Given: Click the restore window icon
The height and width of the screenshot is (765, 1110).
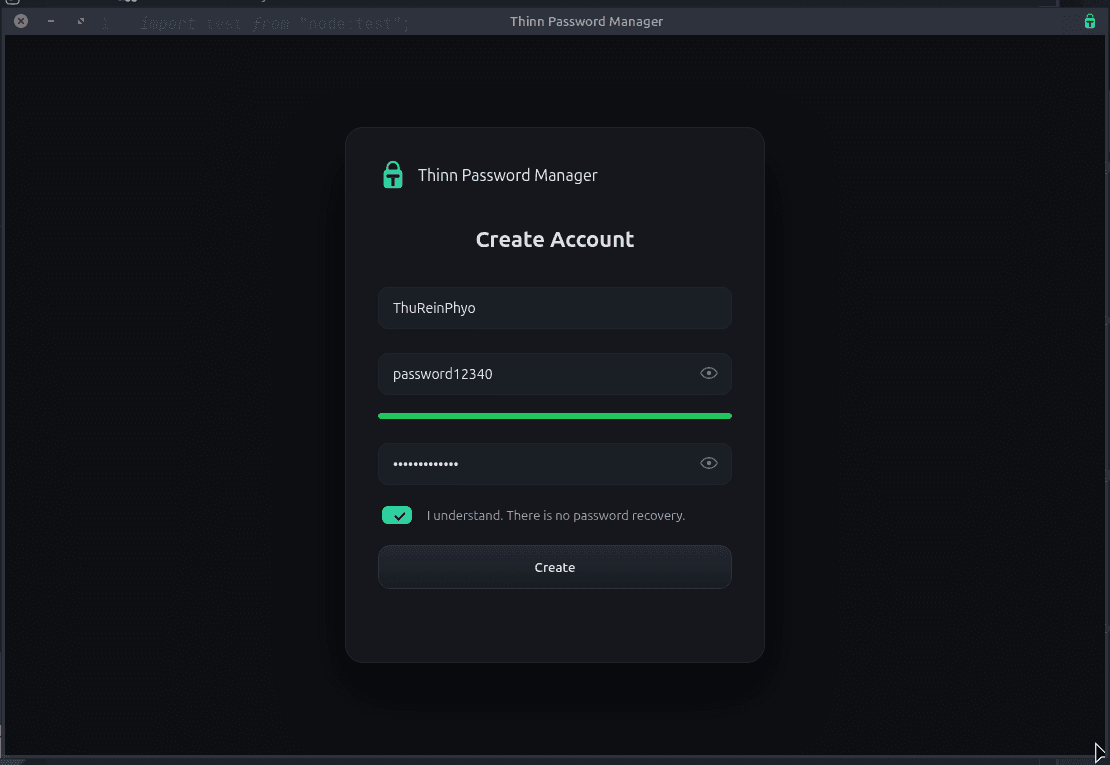Looking at the screenshot, I should [79, 20].
